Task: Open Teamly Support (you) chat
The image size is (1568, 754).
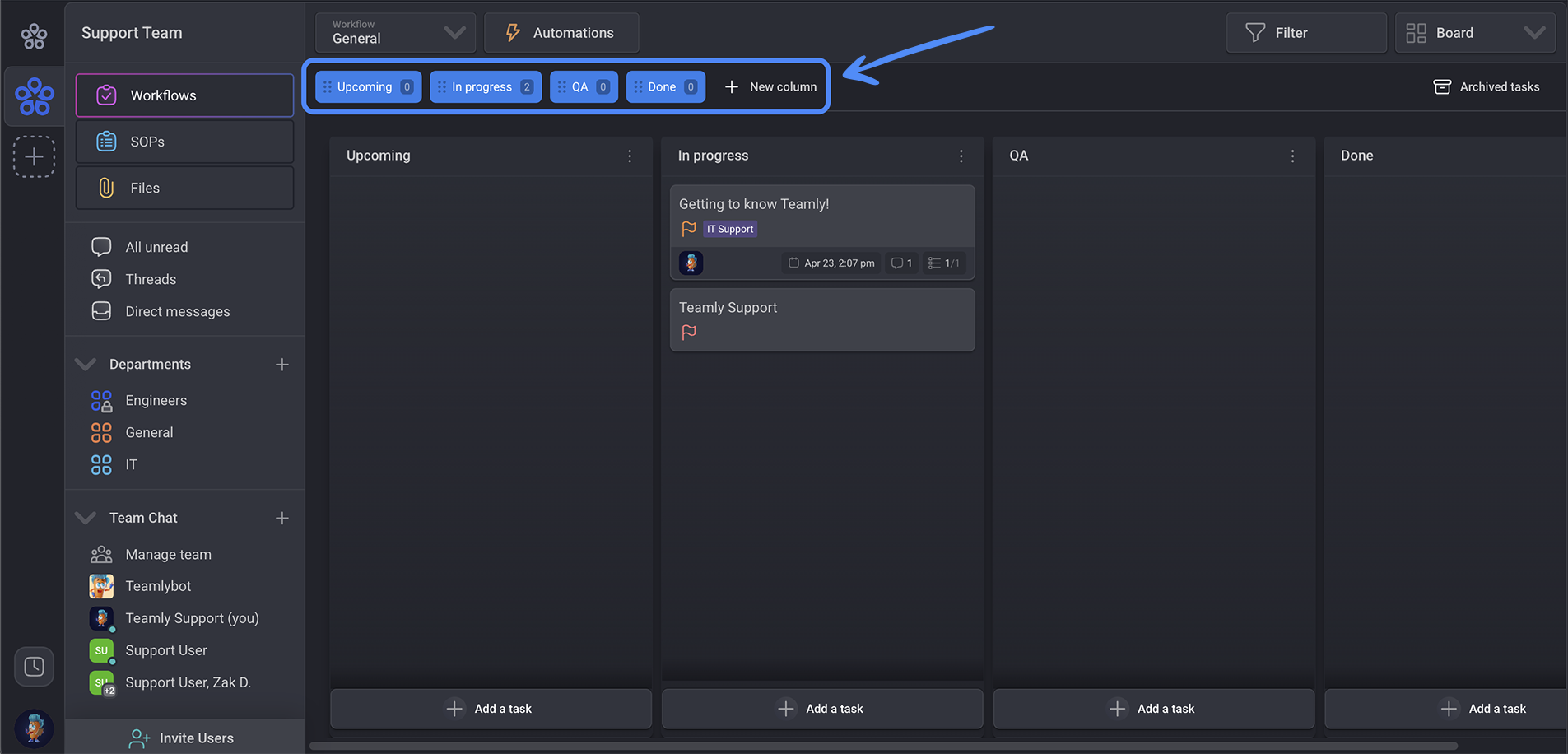Action: click(x=192, y=618)
